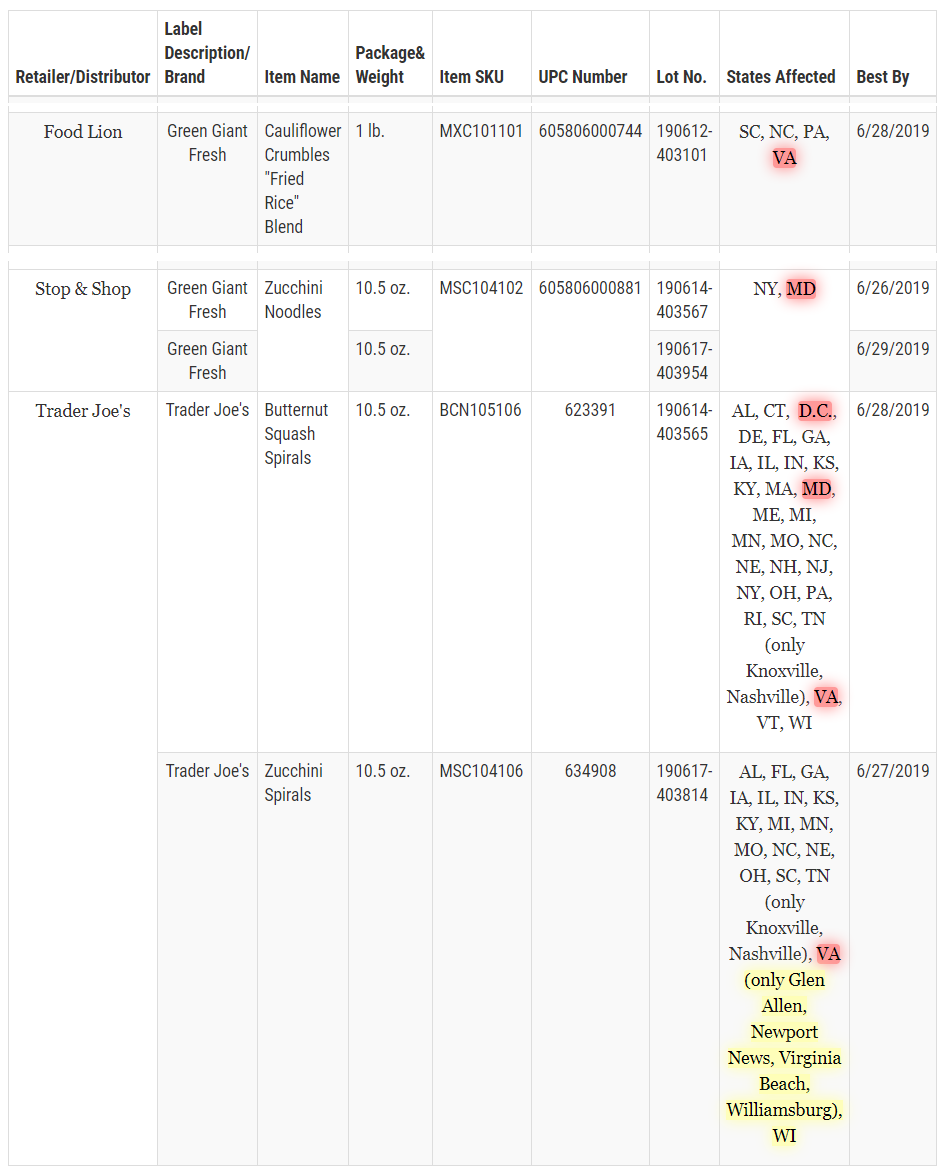This screenshot has height=1173, width=946.
Task: Select the Stop & Shop retailer cell
Action: 83,289
